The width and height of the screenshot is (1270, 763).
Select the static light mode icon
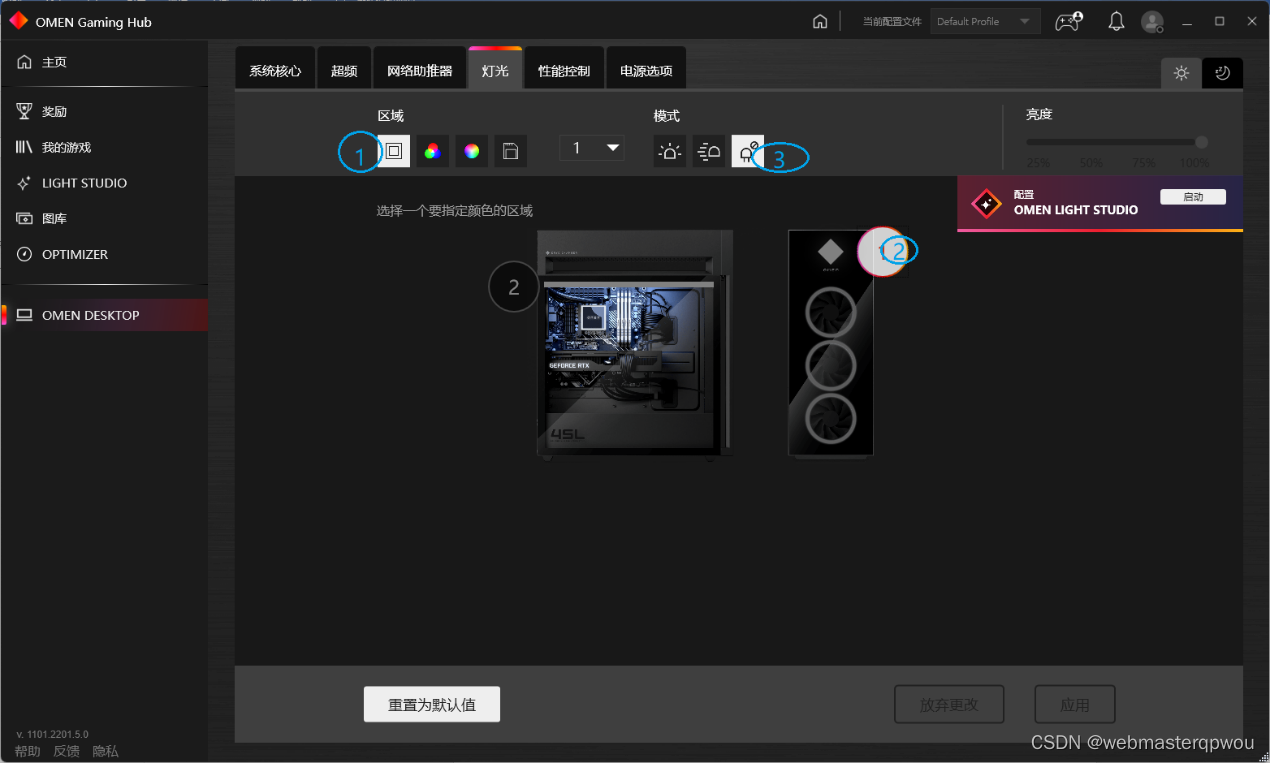coord(670,151)
